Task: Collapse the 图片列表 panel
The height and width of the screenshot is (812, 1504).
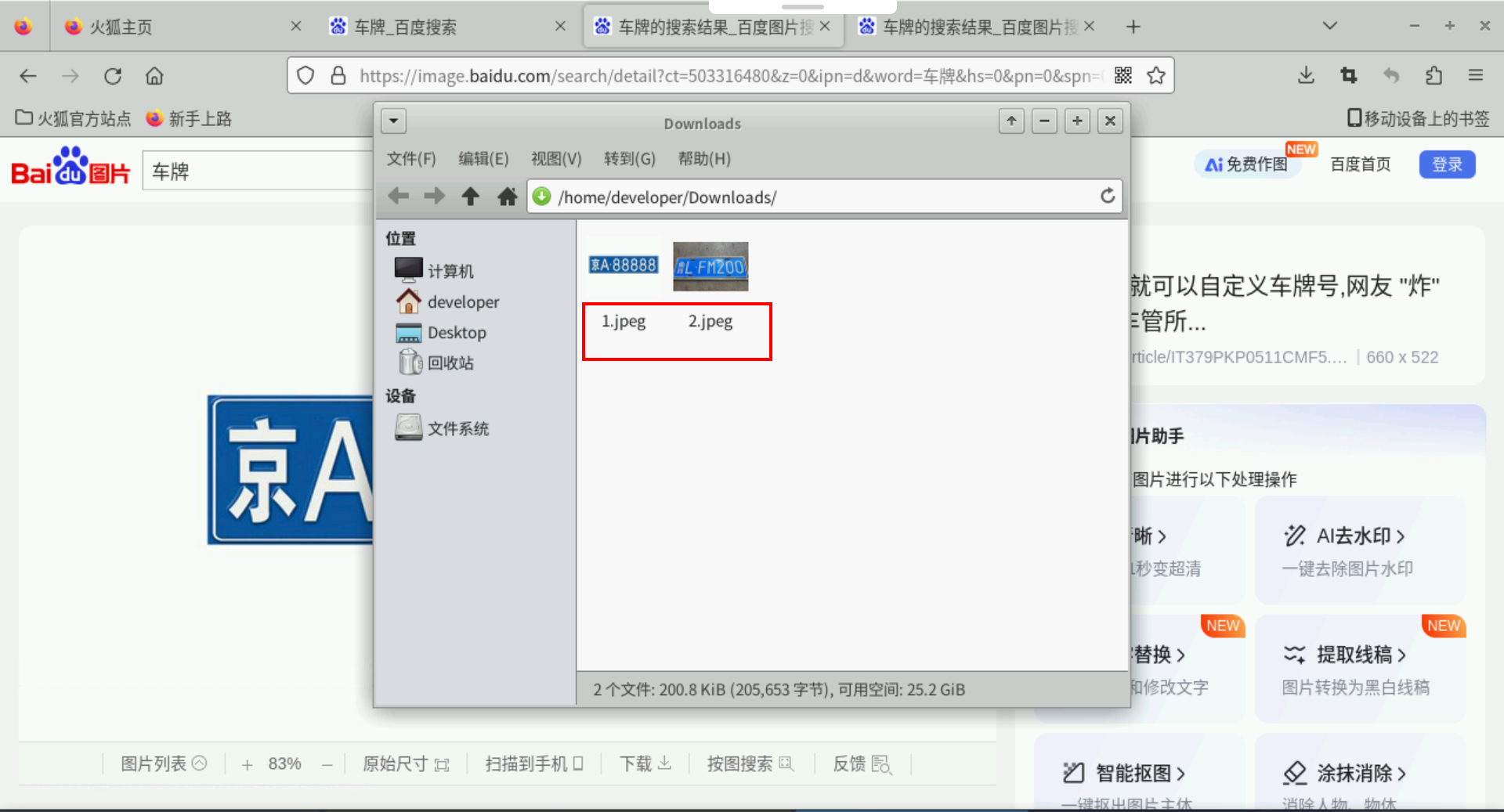Action: point(201,763)
